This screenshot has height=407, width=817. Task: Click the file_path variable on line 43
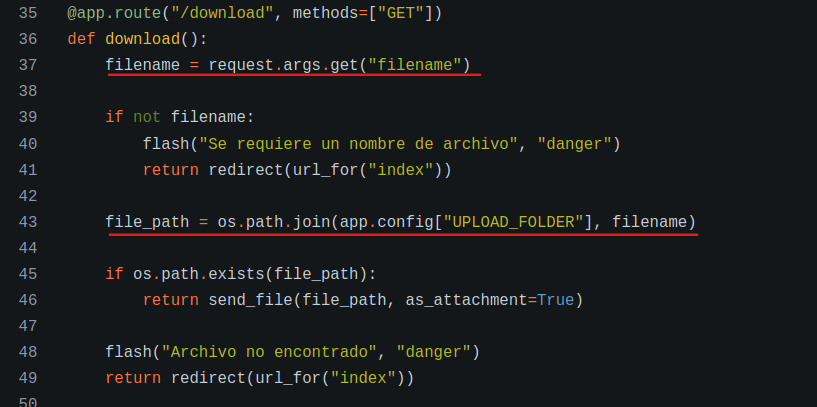coord(147,222)
